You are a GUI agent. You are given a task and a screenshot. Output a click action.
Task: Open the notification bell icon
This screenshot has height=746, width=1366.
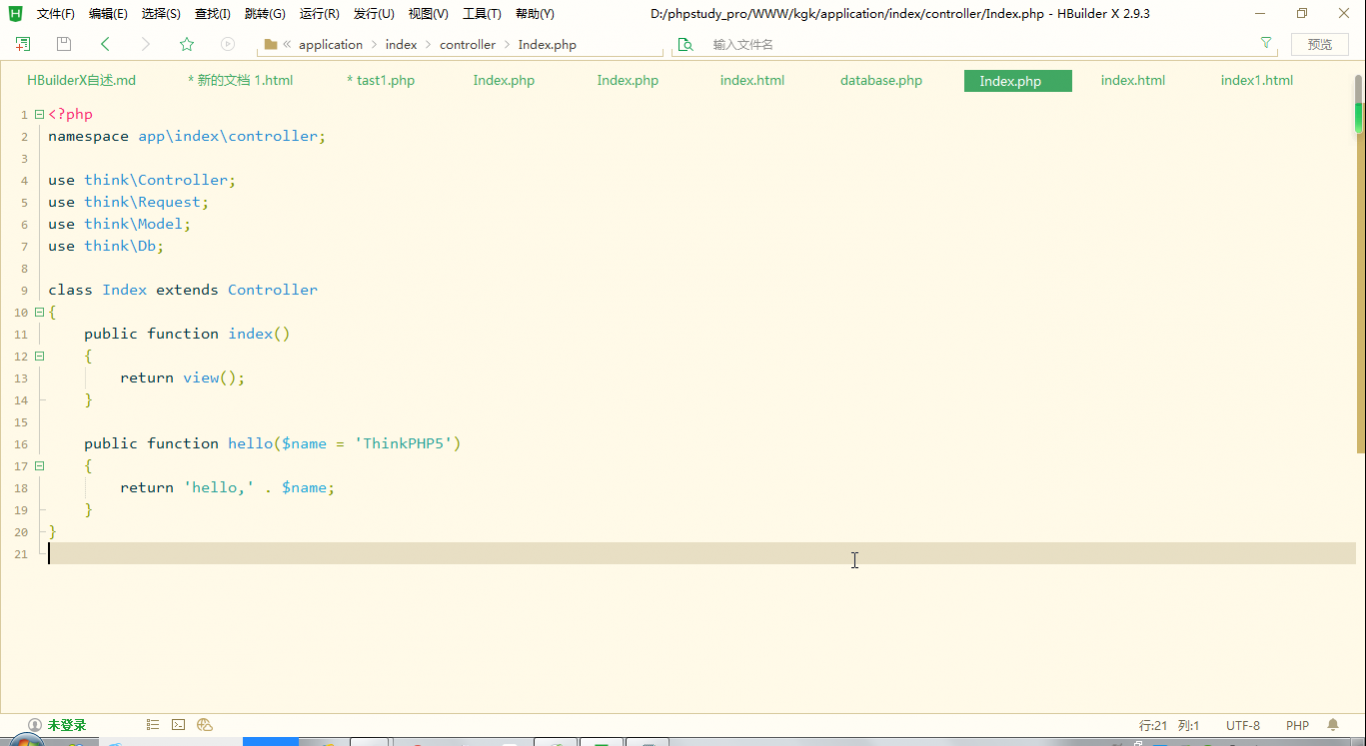point(1333,725)
